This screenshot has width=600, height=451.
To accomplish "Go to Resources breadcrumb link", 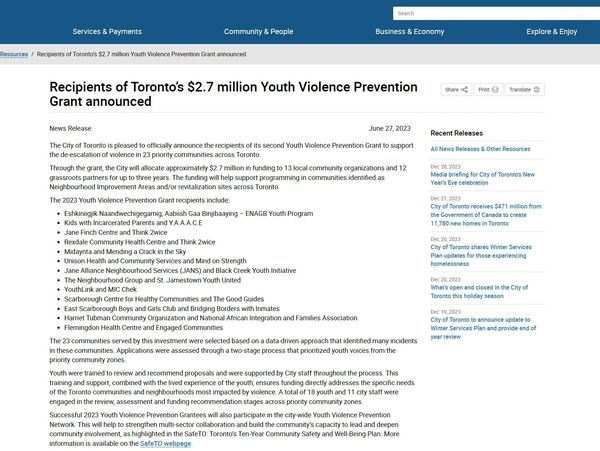I will tap(14, 54).
